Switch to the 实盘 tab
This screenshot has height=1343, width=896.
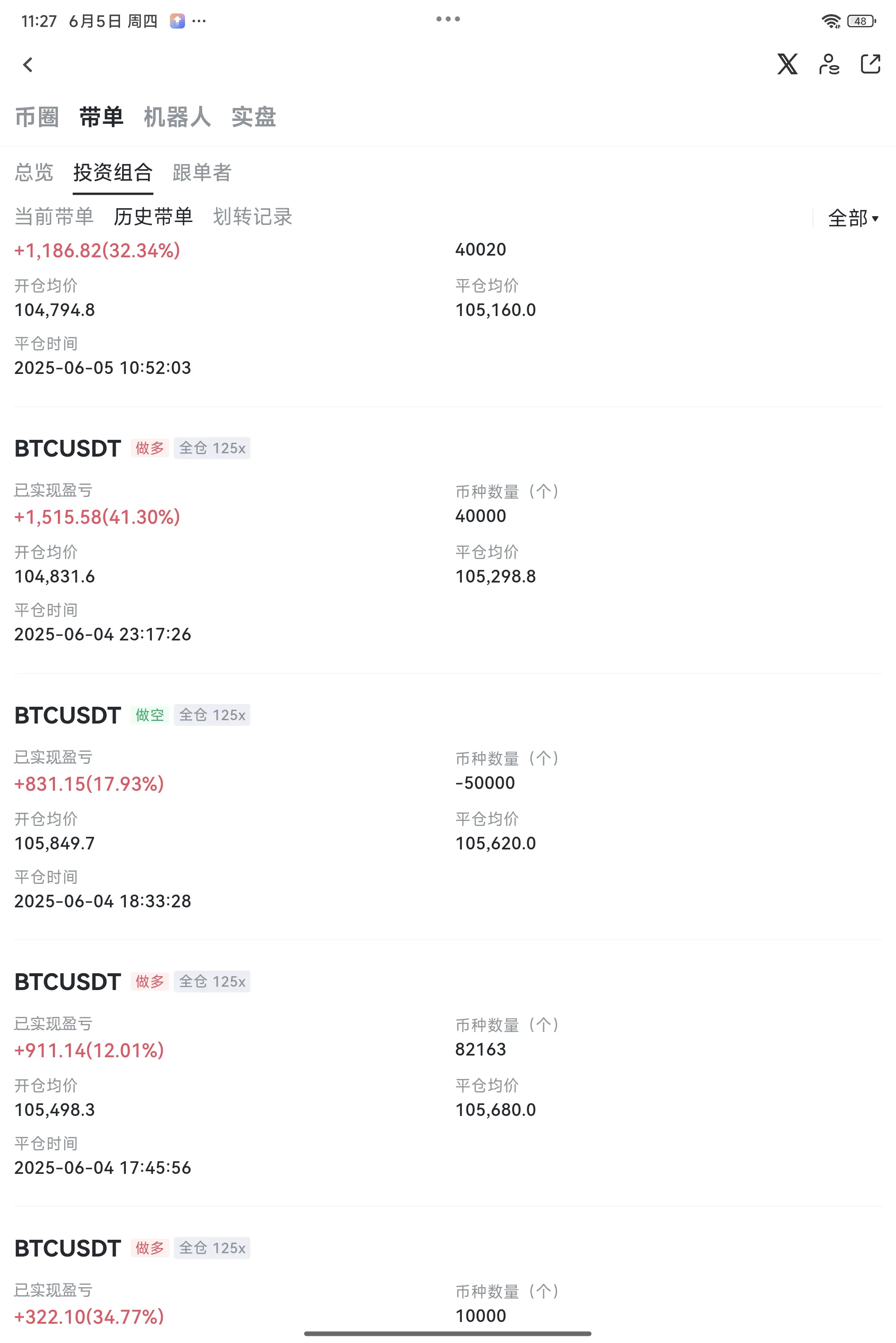pyautogui.click(x=254, y=117)
